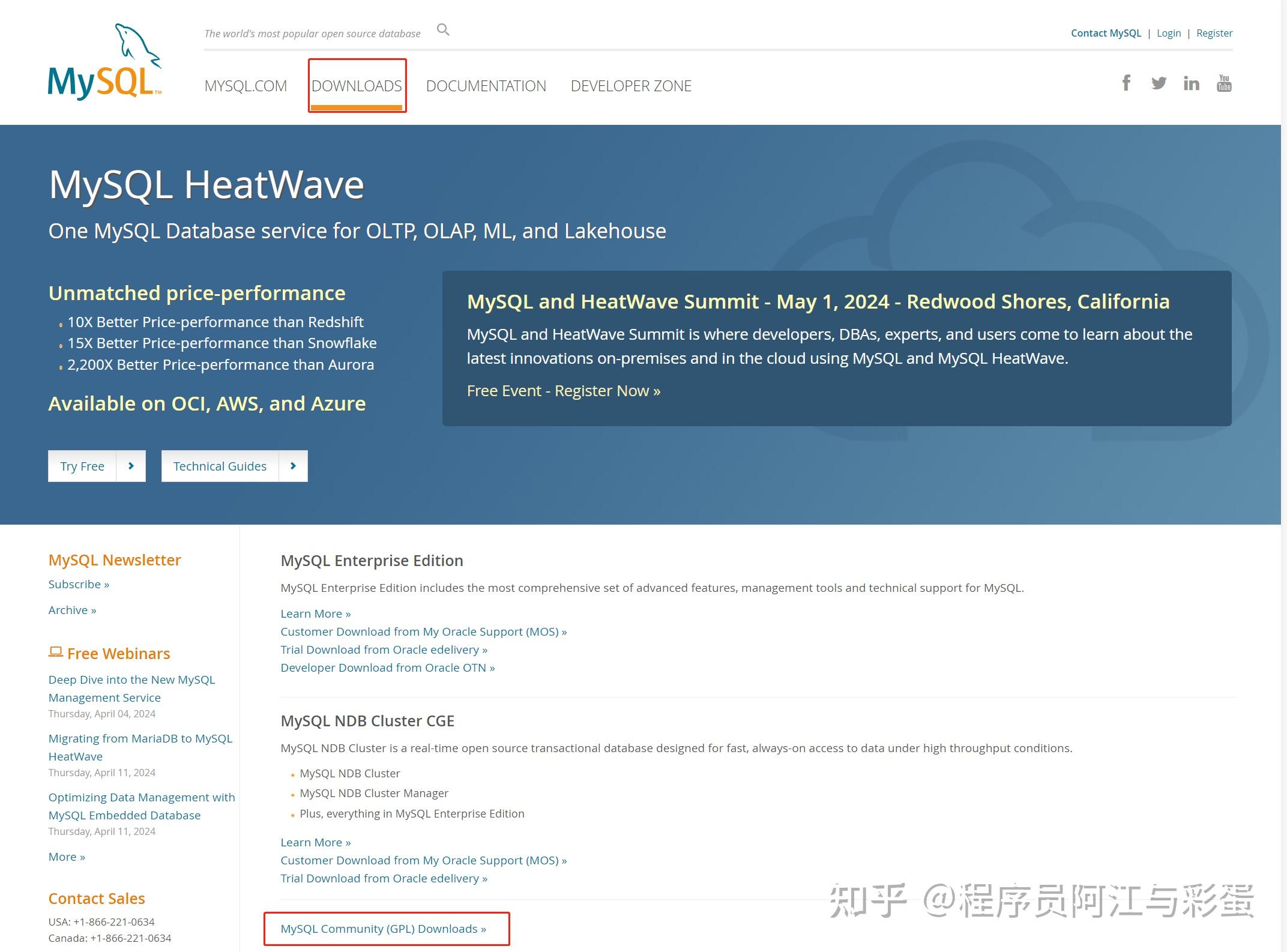This screenshot has width=1287, height=952.
Task: Open the search magnifier icon
Action: pos(442,29)
